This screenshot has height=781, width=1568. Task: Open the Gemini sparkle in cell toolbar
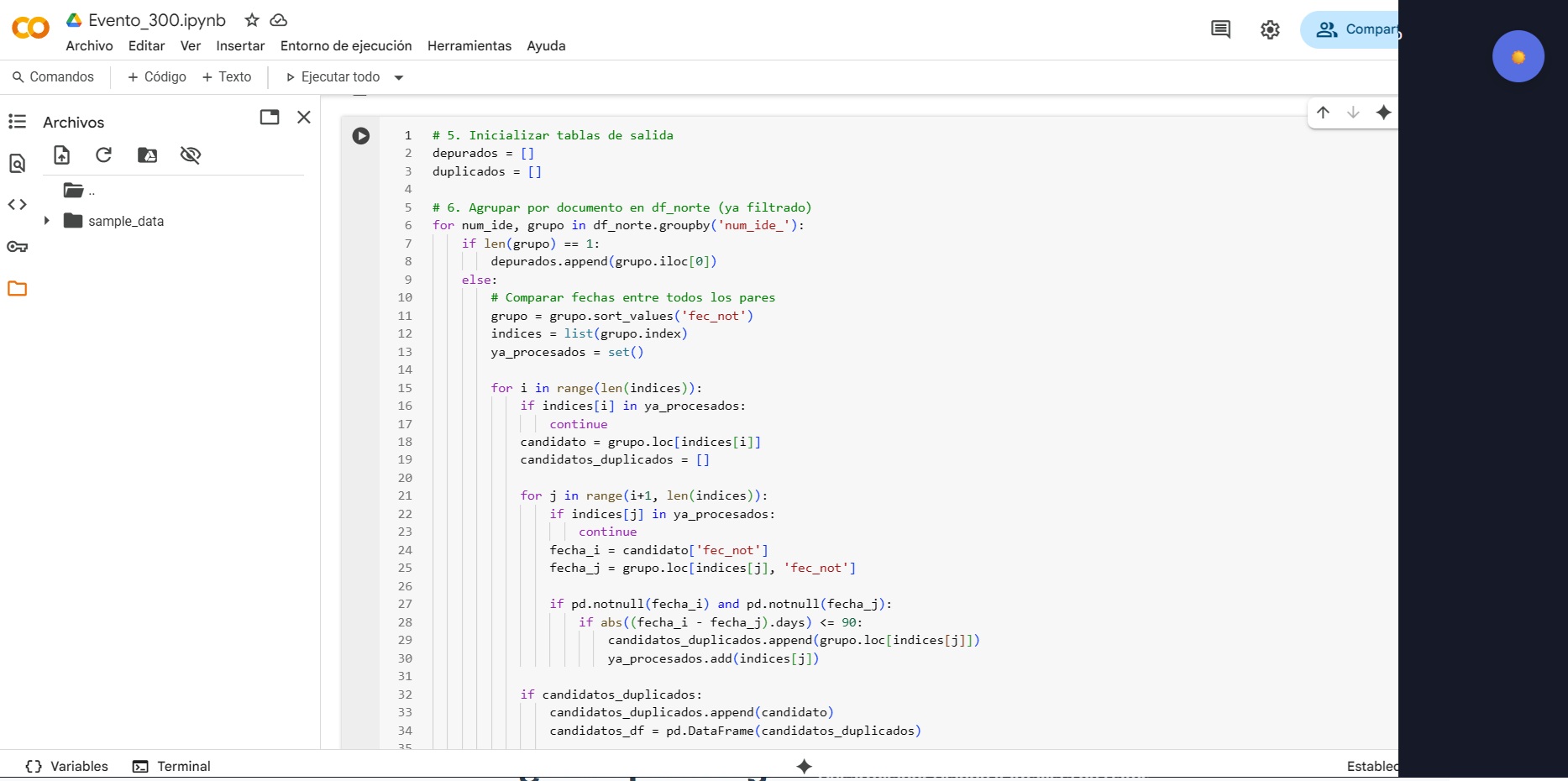pyautogui.click(x=1384, y=113)
